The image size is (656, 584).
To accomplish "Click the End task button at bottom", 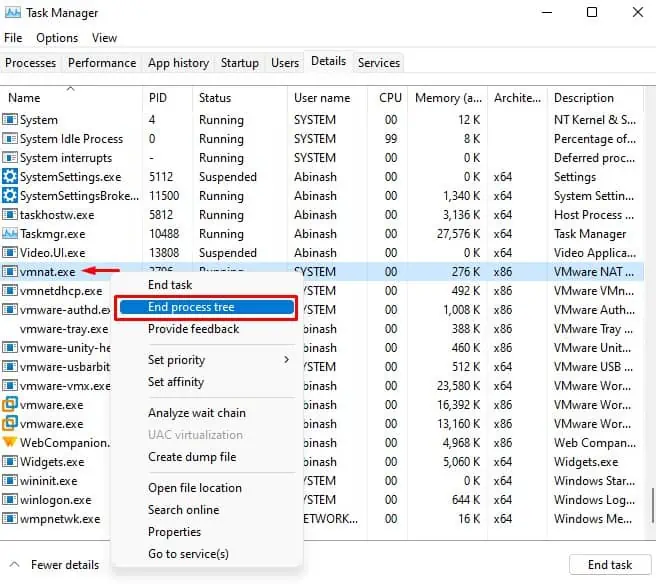I will pyautogui.click(x=610, y=565).
